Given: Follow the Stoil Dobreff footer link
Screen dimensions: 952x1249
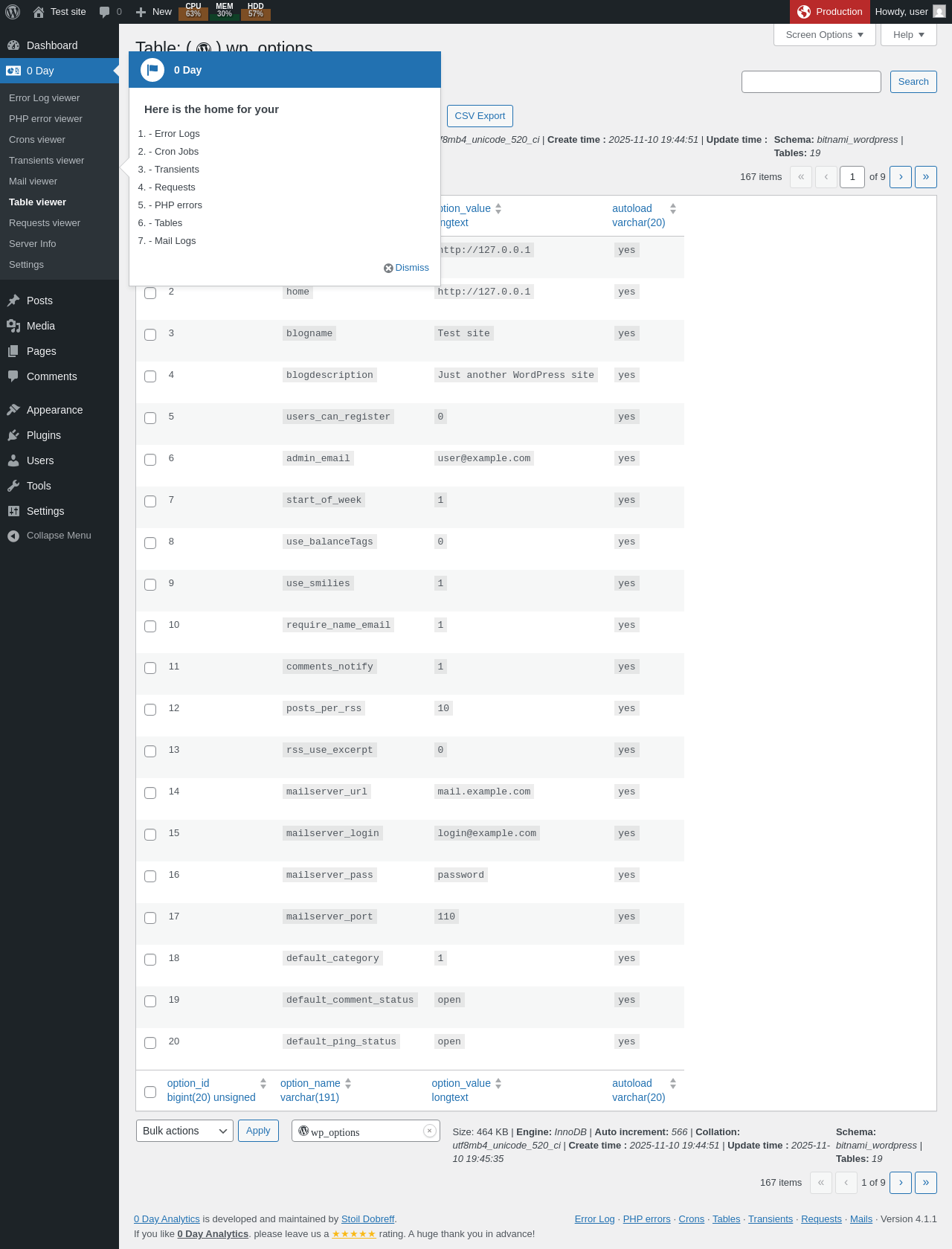Looking at the screenshot, I should coord(368,1219).
